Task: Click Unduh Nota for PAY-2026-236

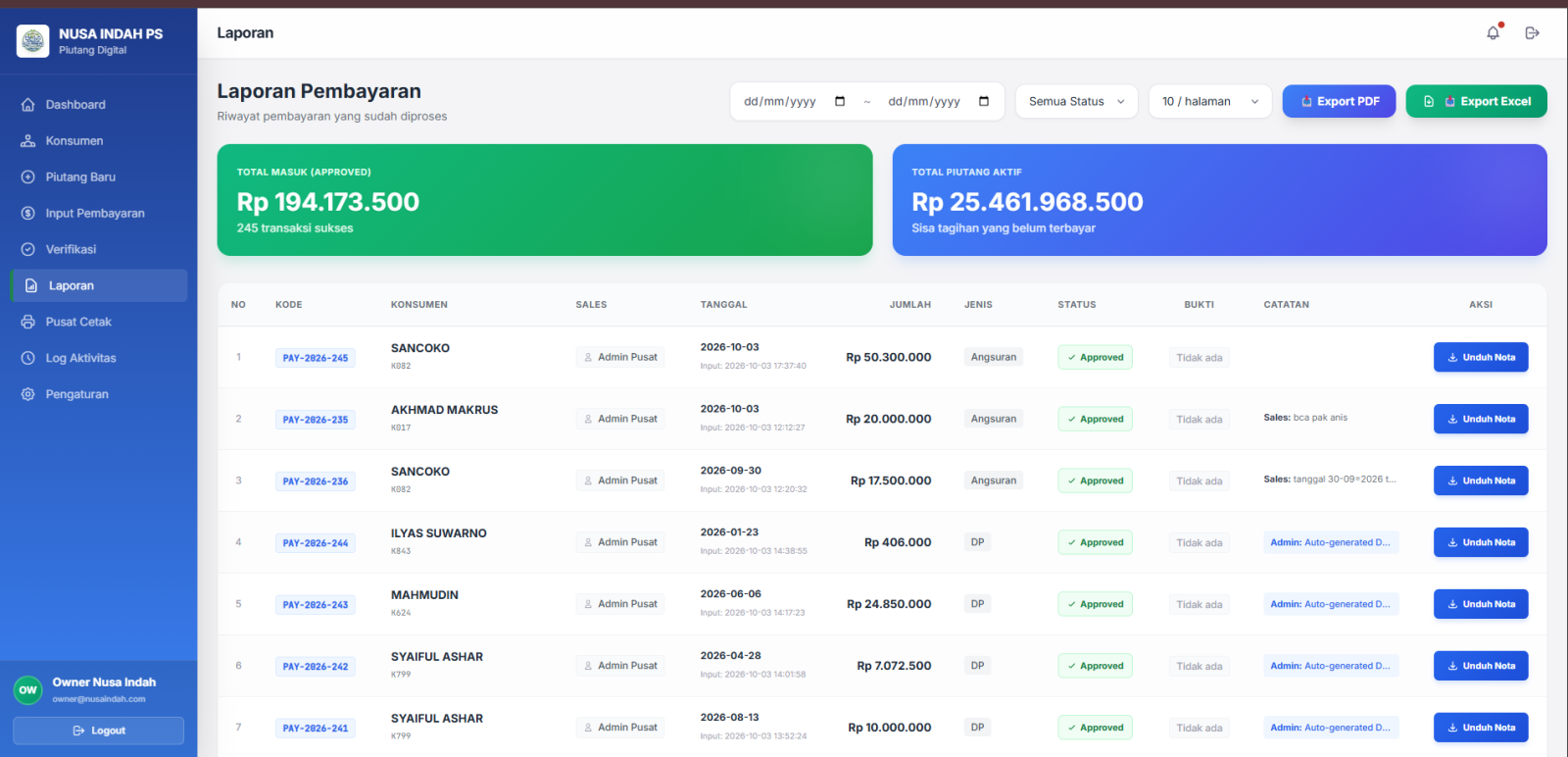Action: point(1481,480)
